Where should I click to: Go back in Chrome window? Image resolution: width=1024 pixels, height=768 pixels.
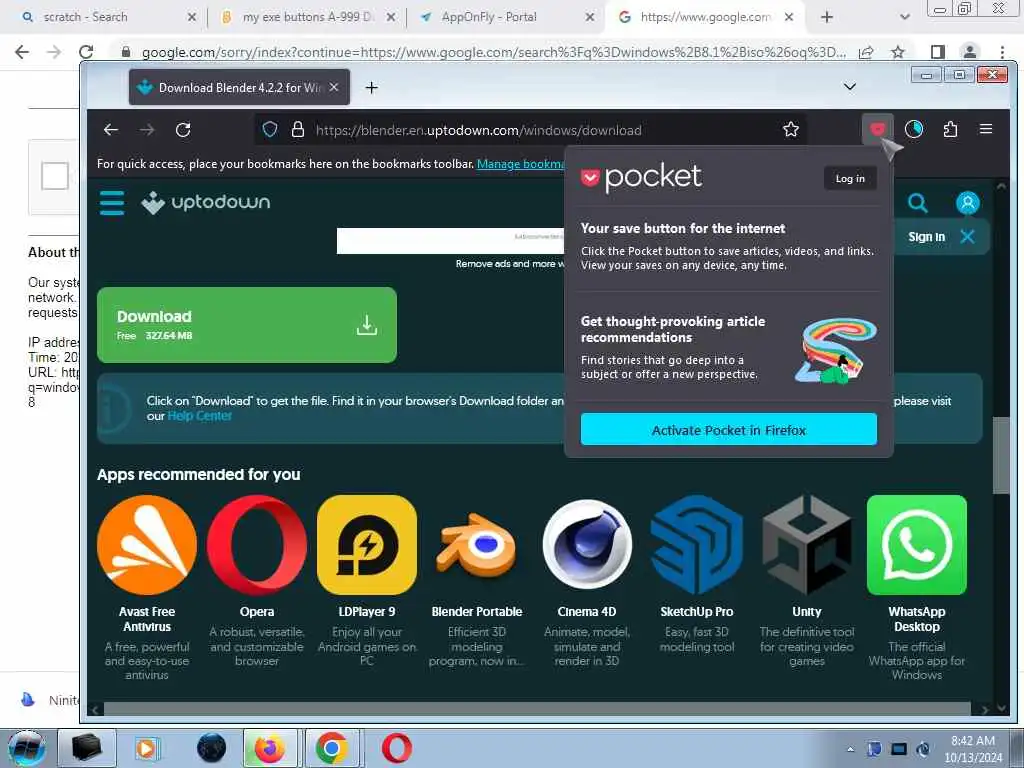tap(22, 52)
